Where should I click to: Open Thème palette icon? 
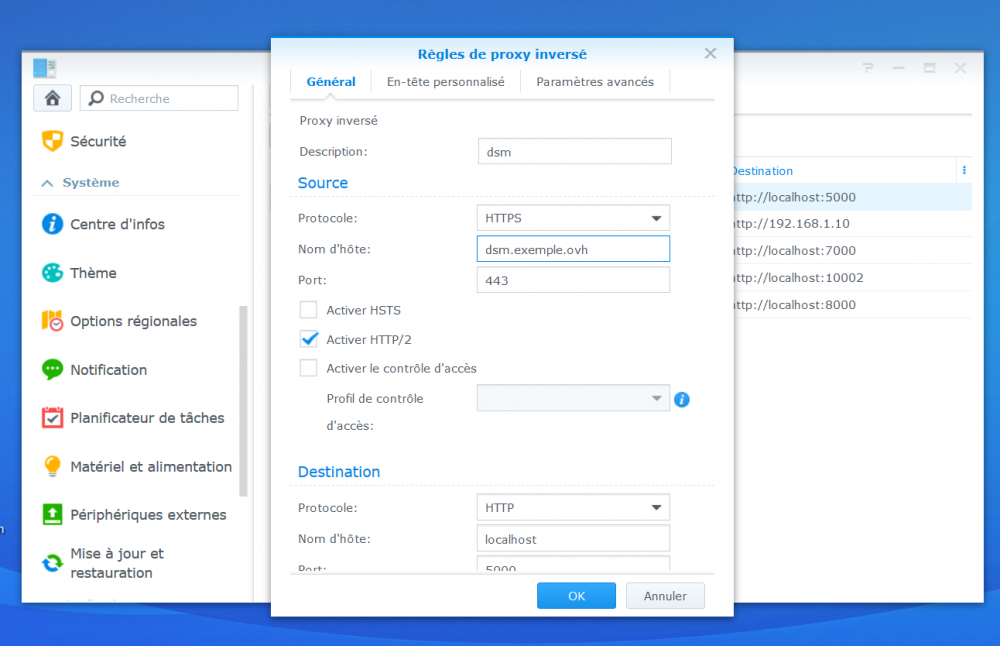52,272
